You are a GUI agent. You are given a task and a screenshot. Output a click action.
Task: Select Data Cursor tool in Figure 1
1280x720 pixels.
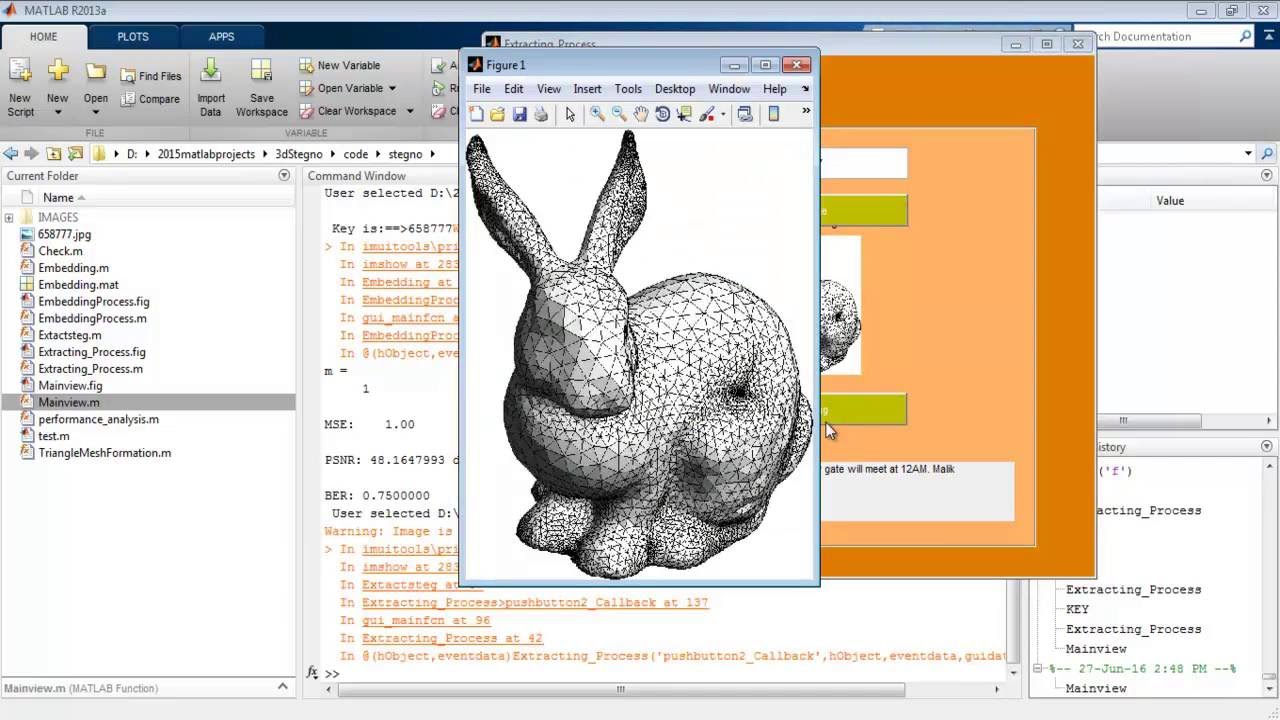click(684, 114)
